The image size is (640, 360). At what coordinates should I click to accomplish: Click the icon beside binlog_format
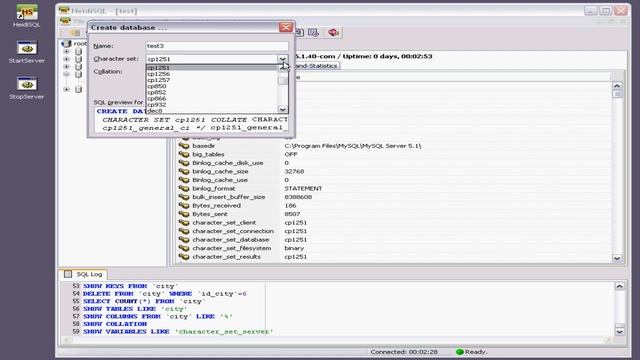pyautogui.click(x=184, y=189)
